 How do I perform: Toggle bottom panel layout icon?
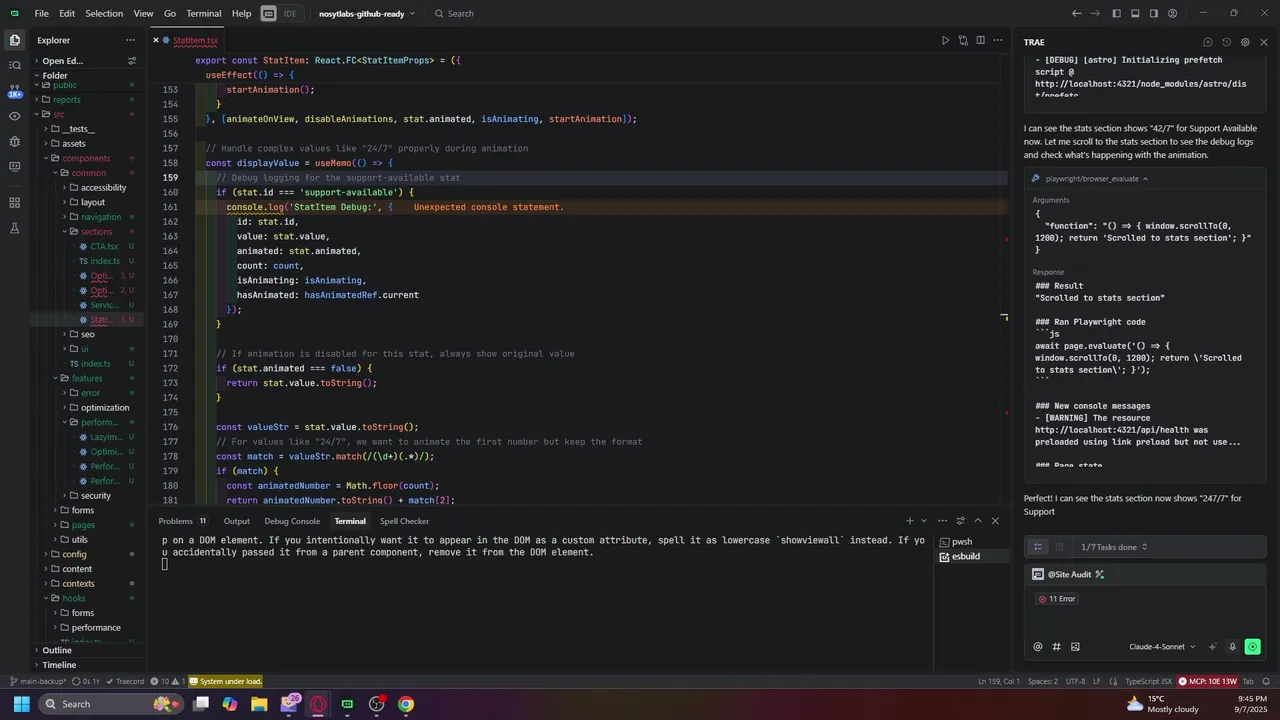click(x=1135, y=13)
